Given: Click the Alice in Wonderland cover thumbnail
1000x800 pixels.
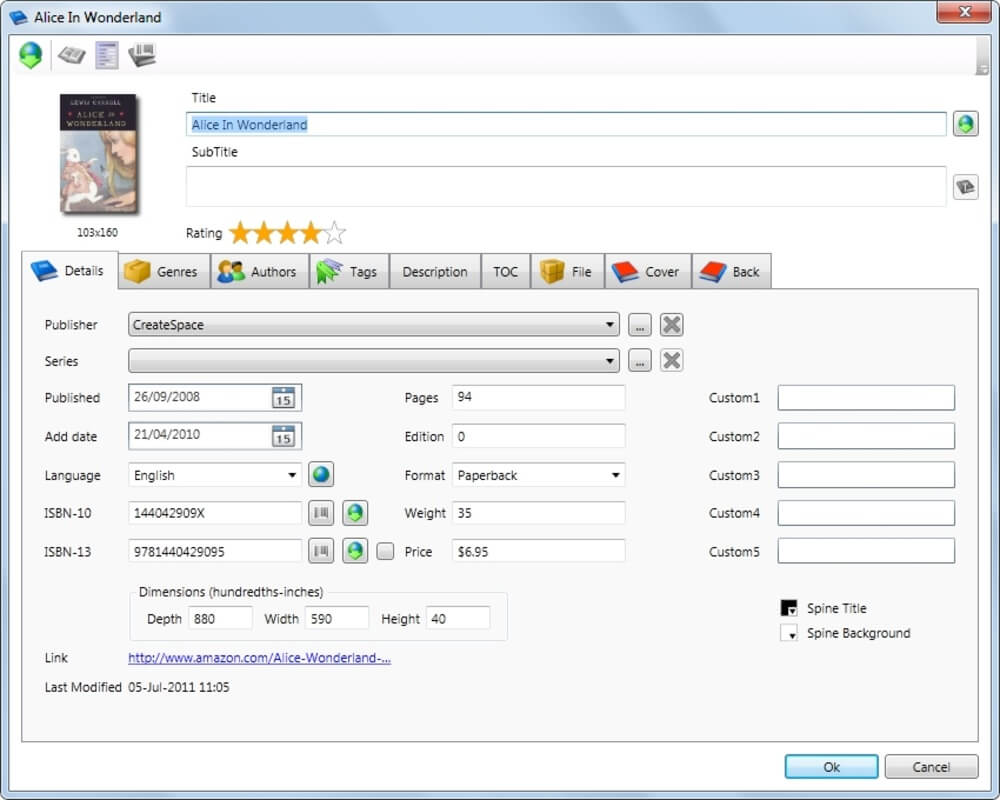Looking at the screenshot, I should [98, 153].
